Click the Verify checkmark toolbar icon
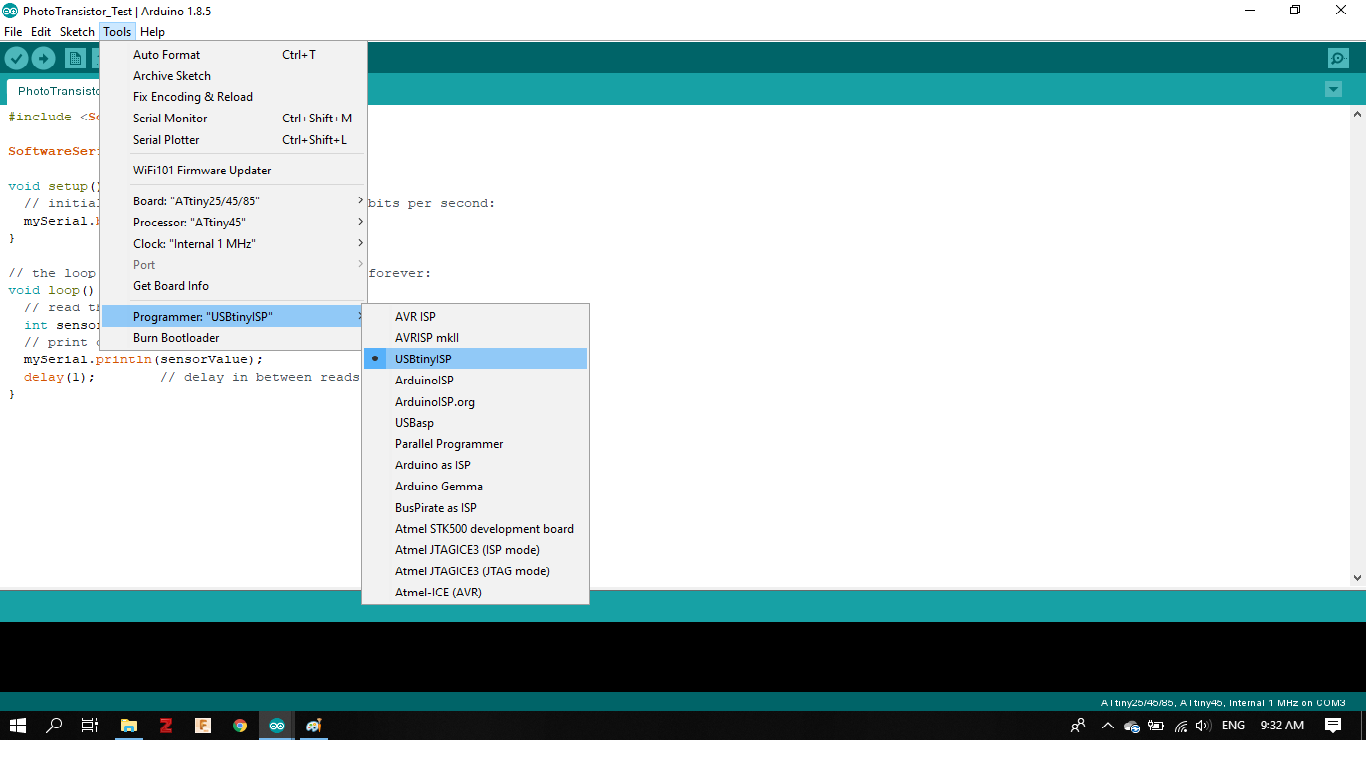Screen dimensions: 1366x768 tap(16, 58)
